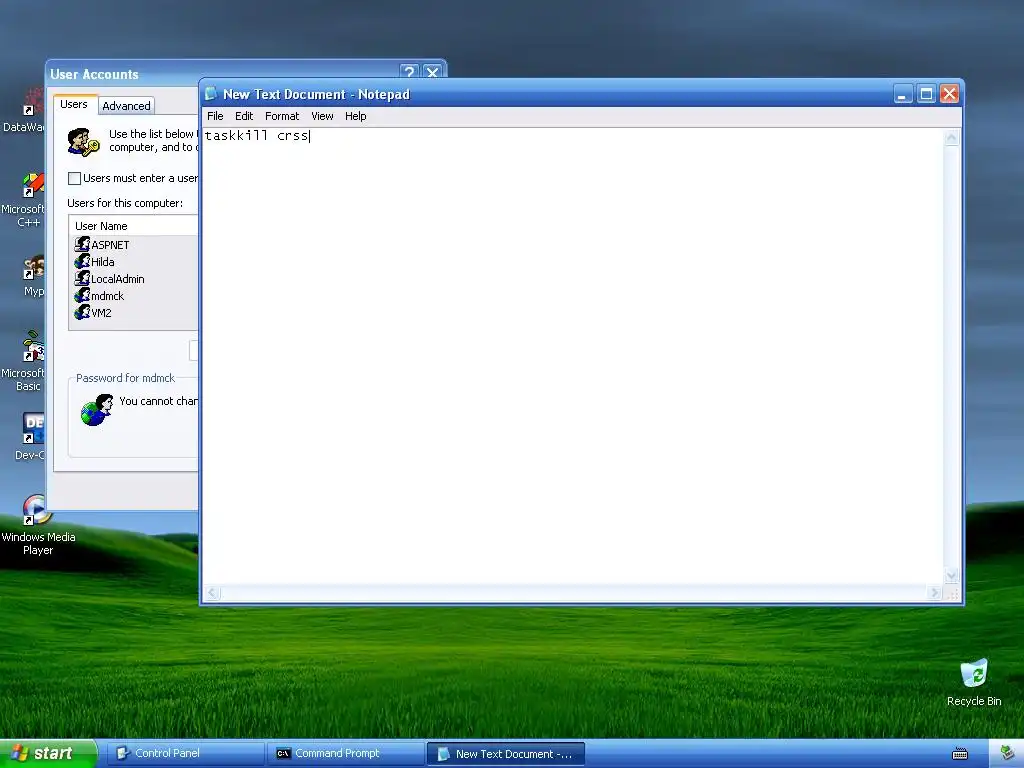Open Notepad Edit menu
Image resolution: width=1024 pixels, height=768 pixels.
coord(244,116)
